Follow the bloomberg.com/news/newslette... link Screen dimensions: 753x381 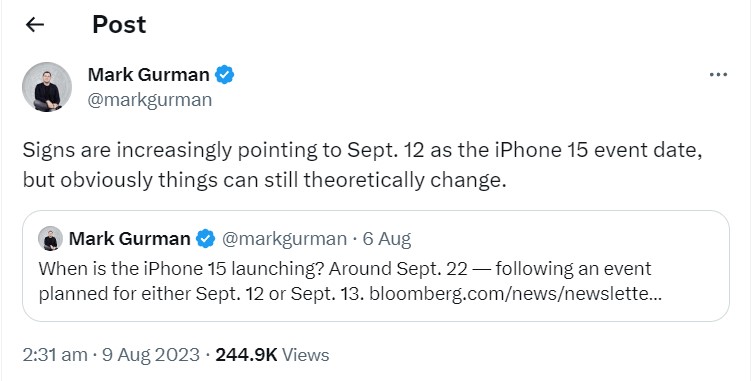tap(515, 294)
